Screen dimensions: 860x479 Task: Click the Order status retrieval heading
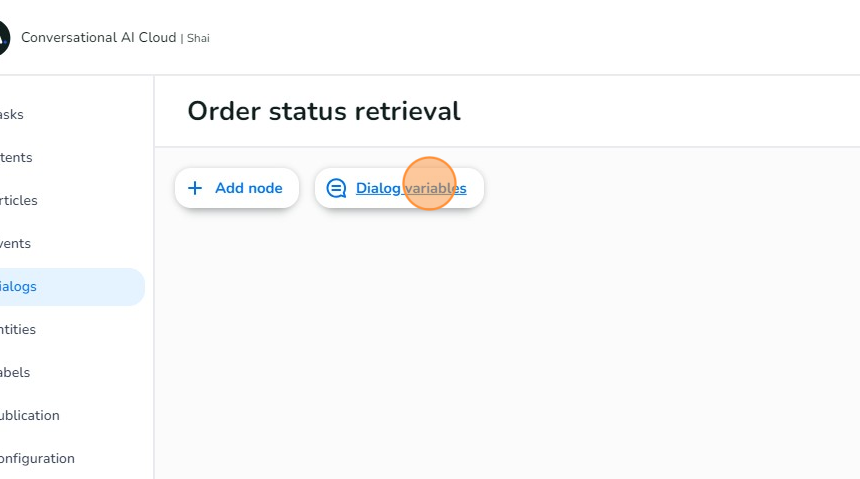pos(323,111)
